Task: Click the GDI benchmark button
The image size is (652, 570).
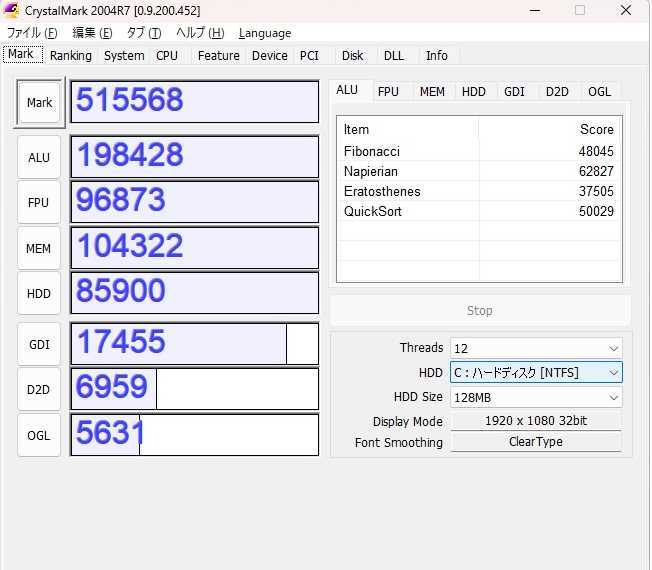Action: click(x=39, y=344)
